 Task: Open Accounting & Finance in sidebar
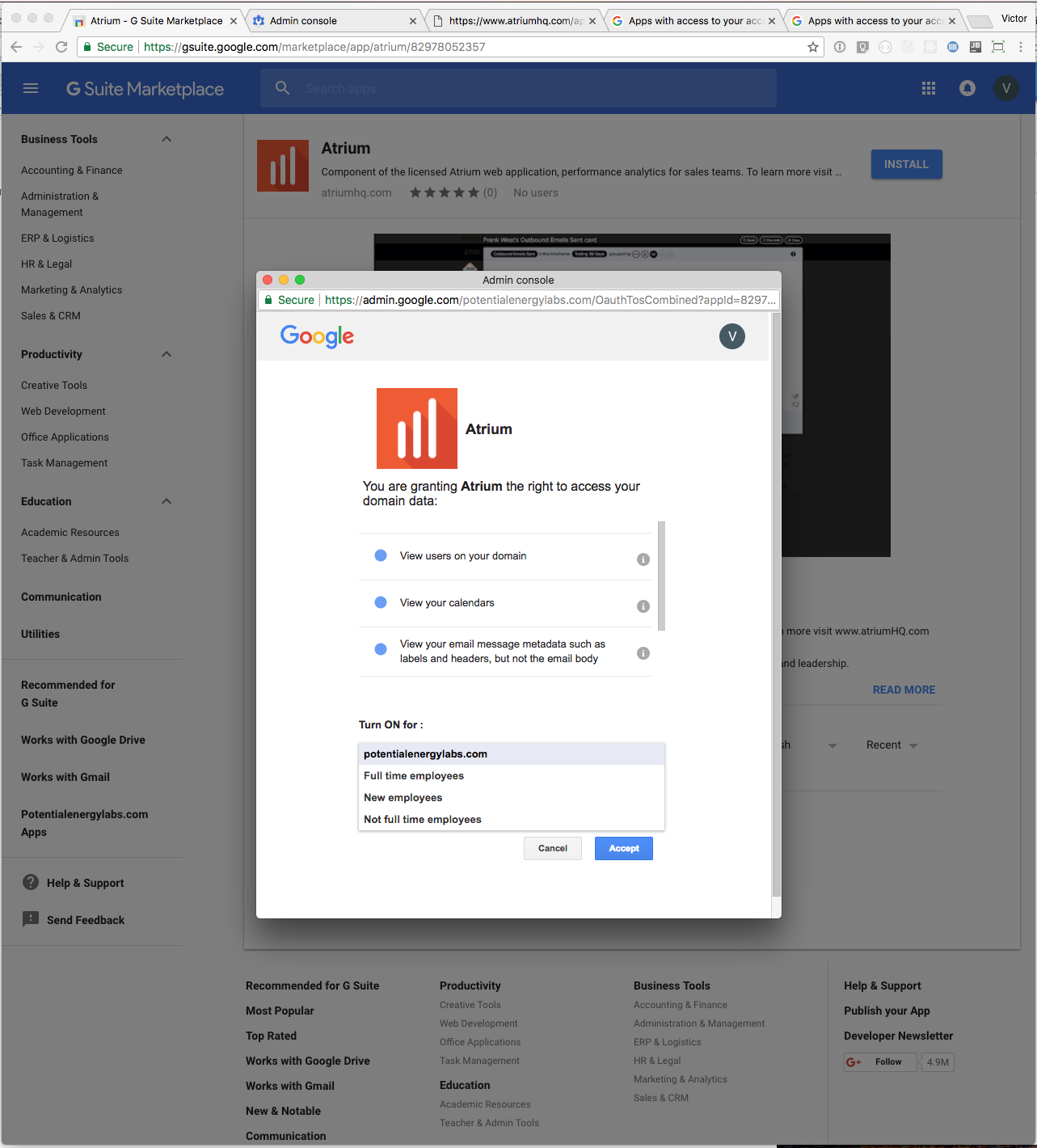72,170
